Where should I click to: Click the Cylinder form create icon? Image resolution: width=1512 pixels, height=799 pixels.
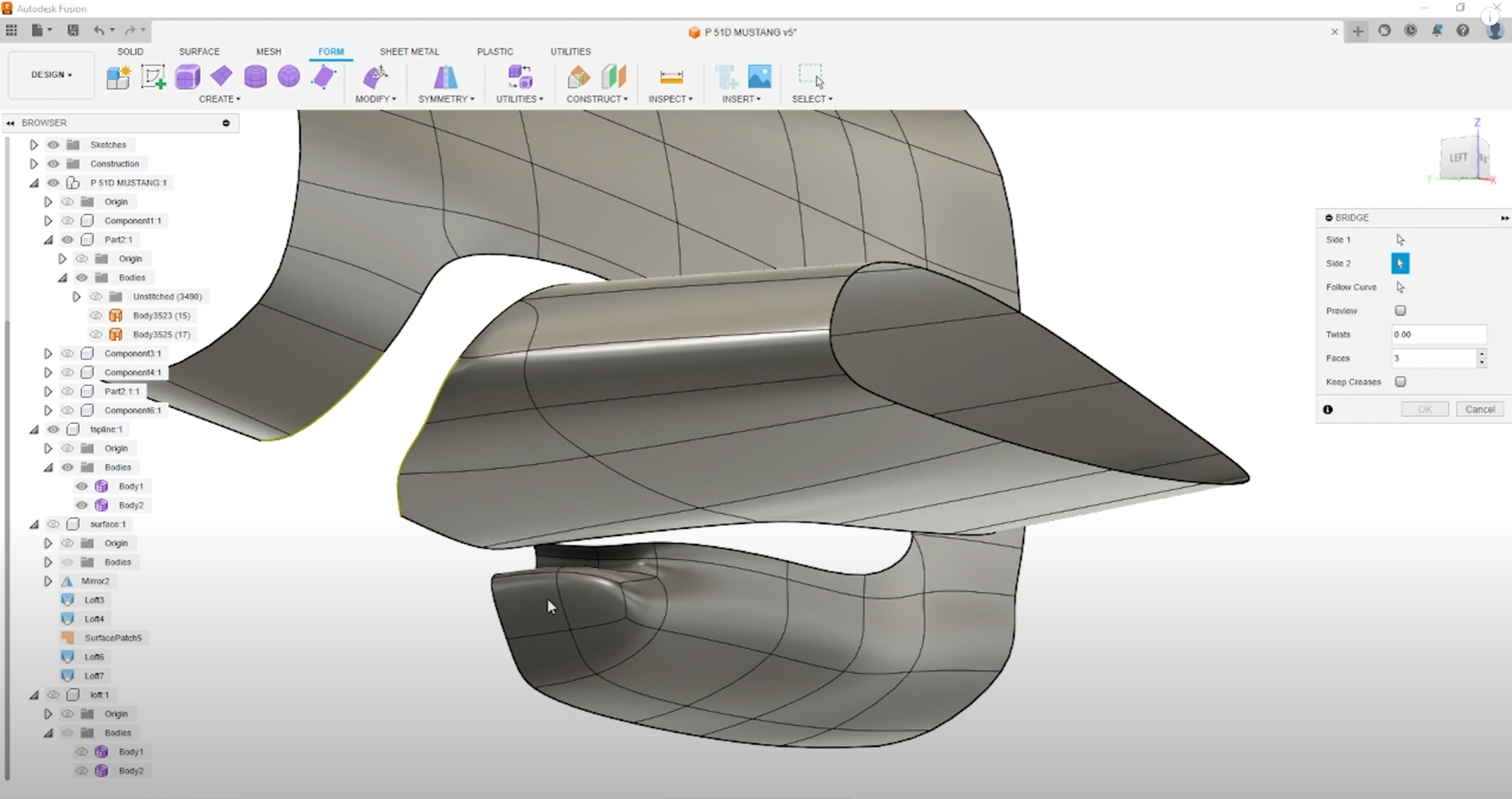click(x=255, y=76)
